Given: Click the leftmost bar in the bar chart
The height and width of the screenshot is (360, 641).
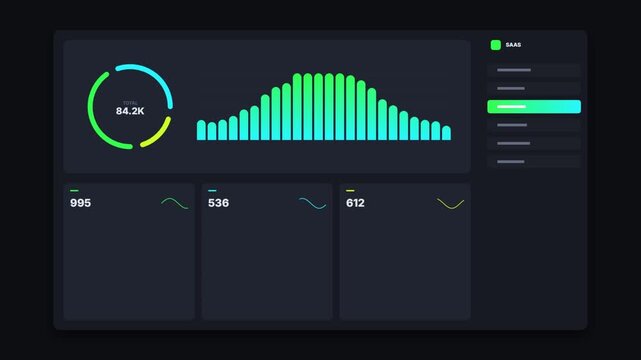Looking at the screenshot, I should (201, 130).
